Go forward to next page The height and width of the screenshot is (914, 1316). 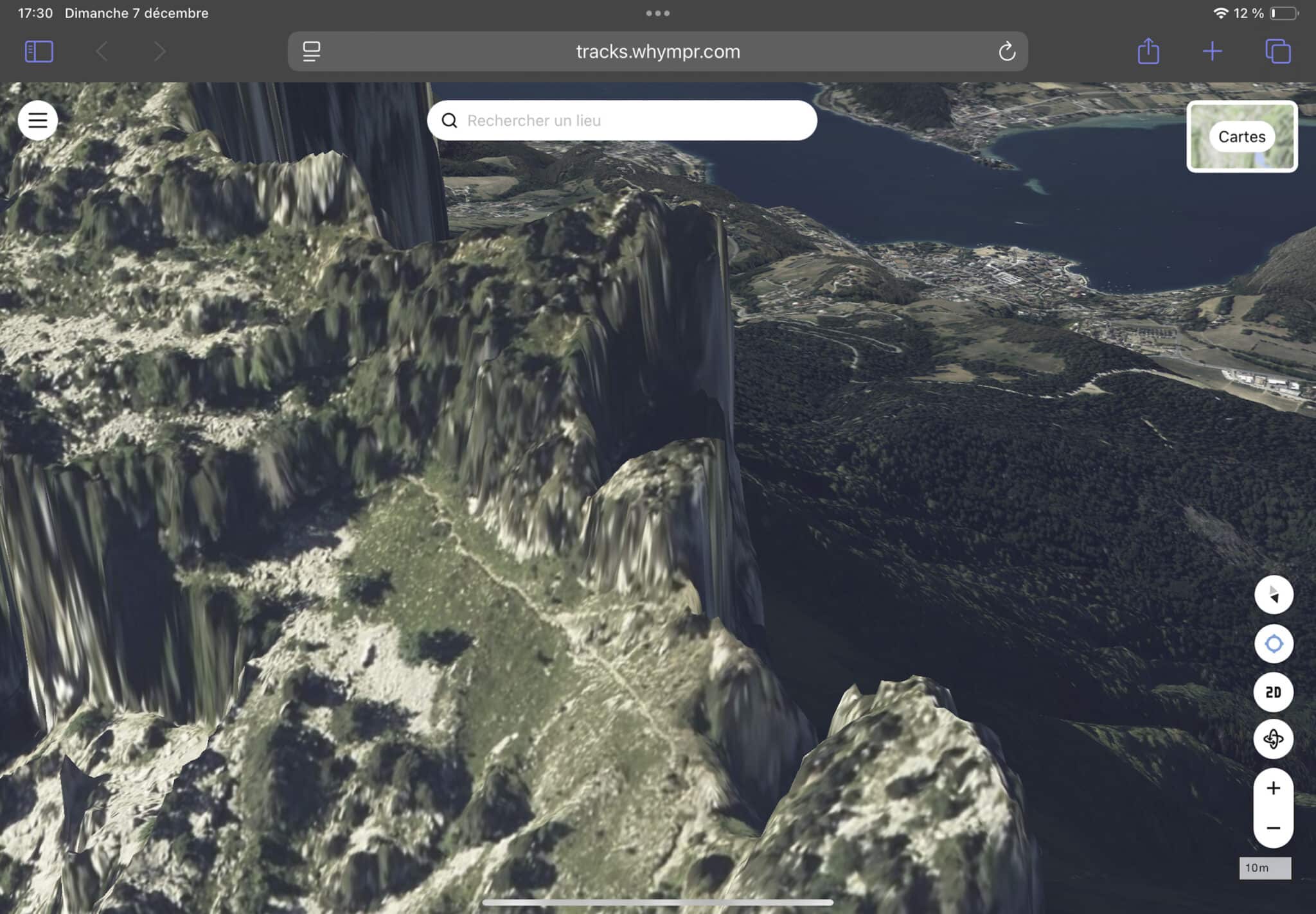(x=159, y=51)
